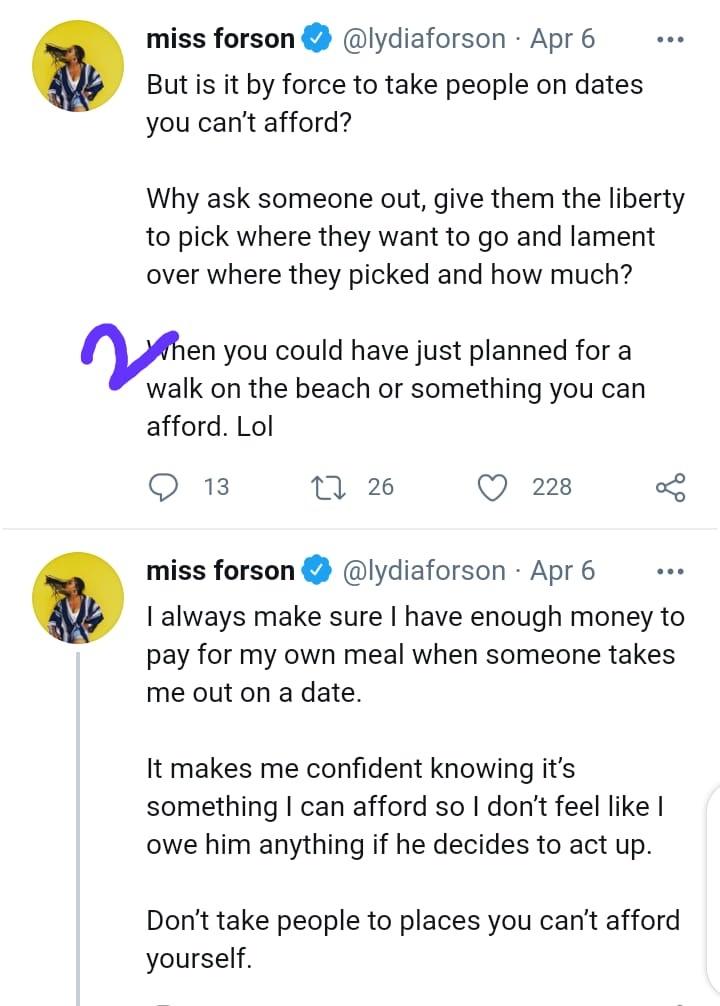This screenshot has width=720, height=1006.
Task: Share the first tweet via share icon
Action: 670,487
